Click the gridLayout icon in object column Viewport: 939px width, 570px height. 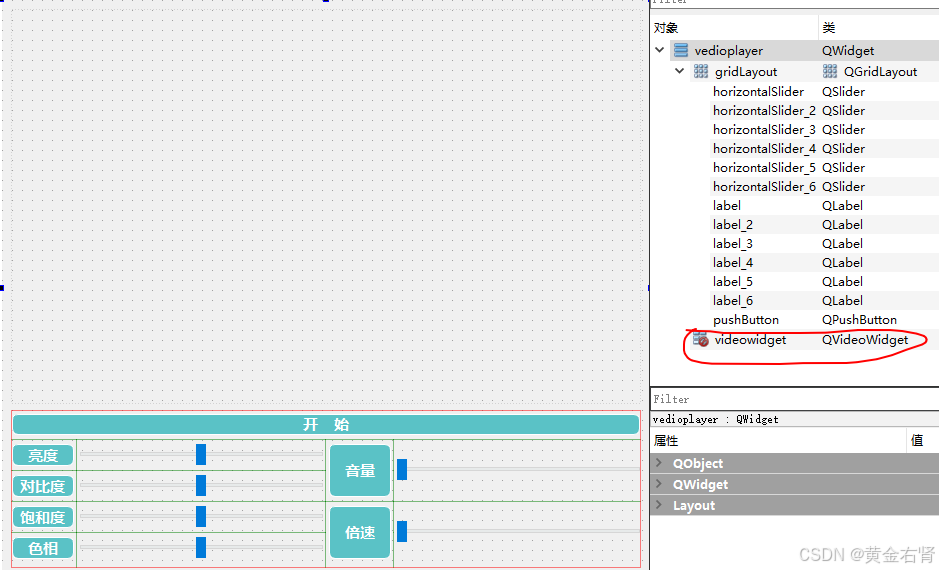(x=701, y=72)
